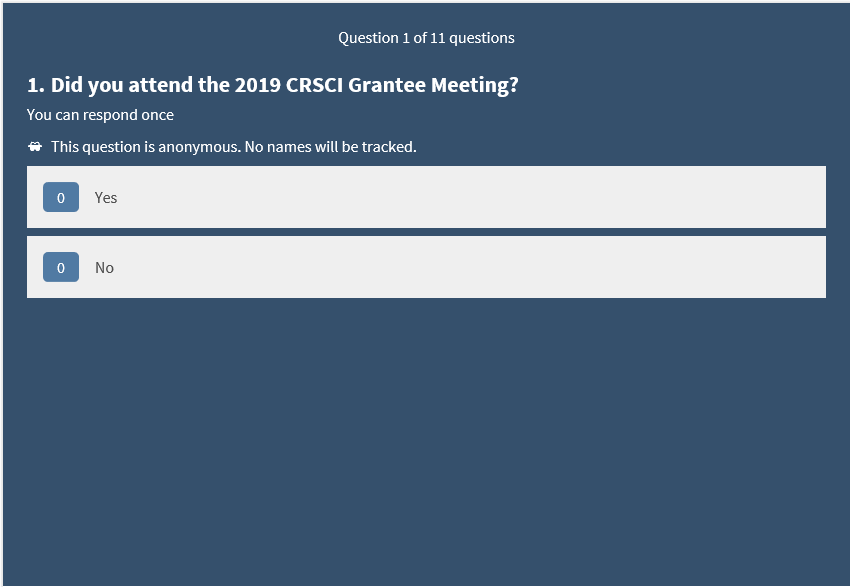Click the empty dark blue area below answers

[426, 440]
